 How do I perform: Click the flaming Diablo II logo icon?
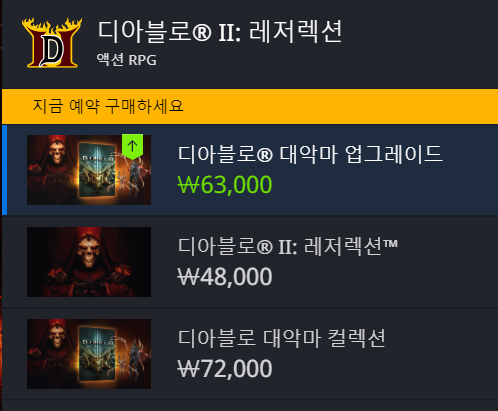[x=52, y=43]
